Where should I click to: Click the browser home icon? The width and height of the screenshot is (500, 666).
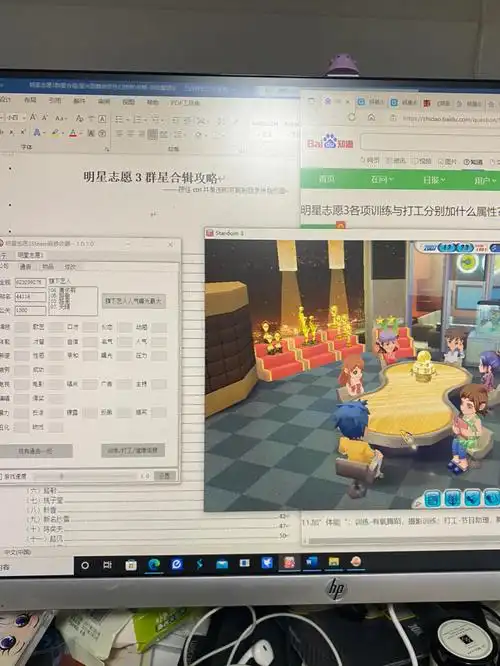pos(371,117)
